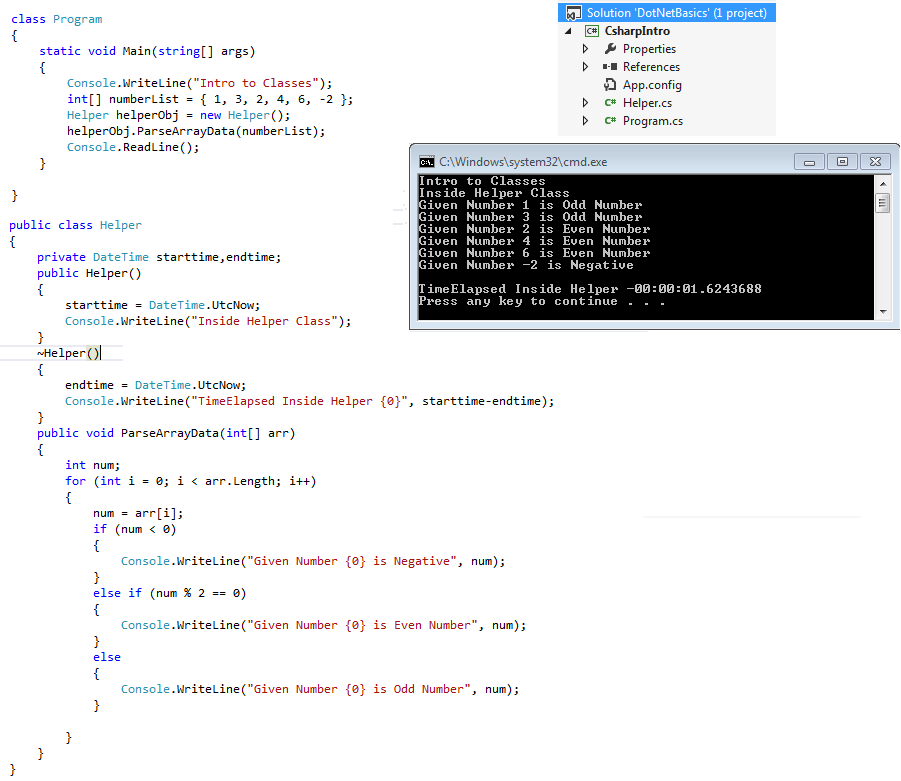The width and height of the screenshot is (901, 781).
Task: Expand the Program.cs node
Action: (x=584, y=121)
